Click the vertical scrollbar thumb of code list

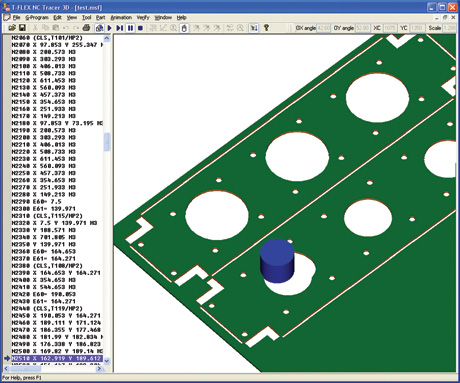click(107, 142)
